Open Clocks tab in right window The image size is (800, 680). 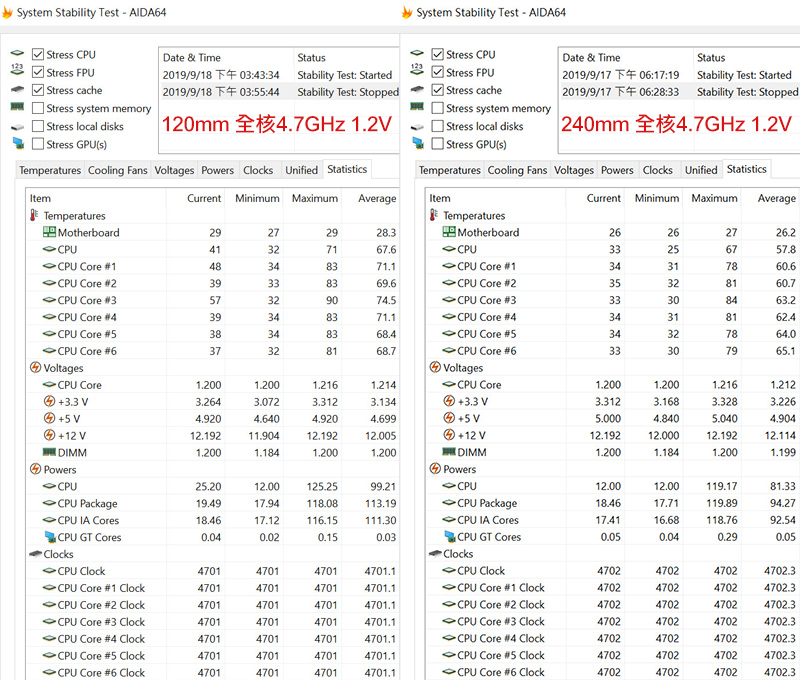pyautogui.click(x=658, y=170)
